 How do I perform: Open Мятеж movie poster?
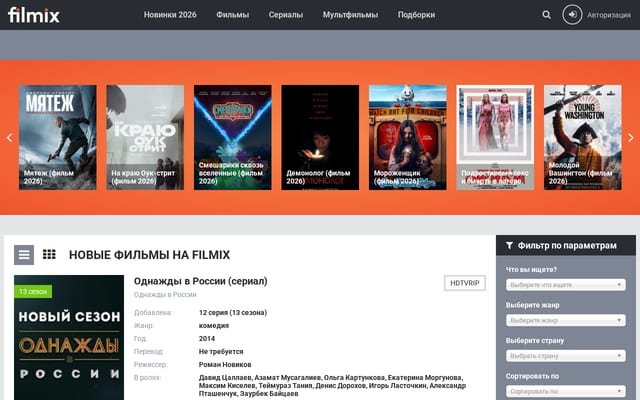click(x=58, y=137)
